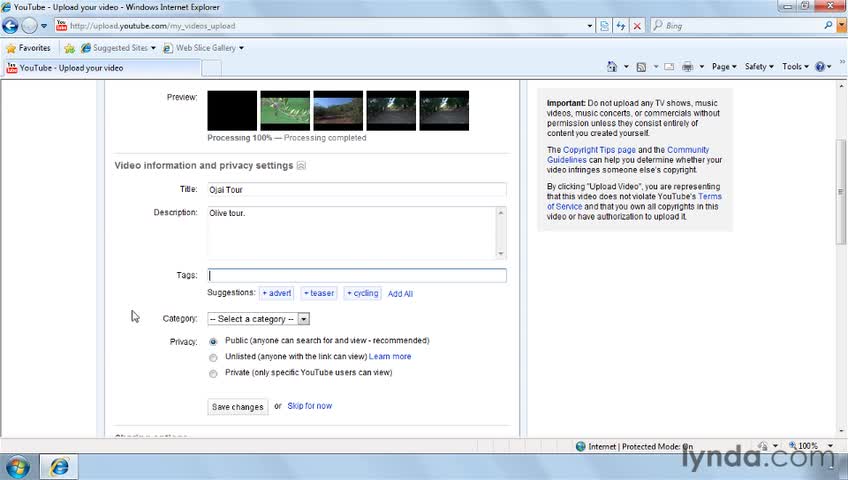Select the YouTube - Upload your video tab

click(x=102, y=68)
